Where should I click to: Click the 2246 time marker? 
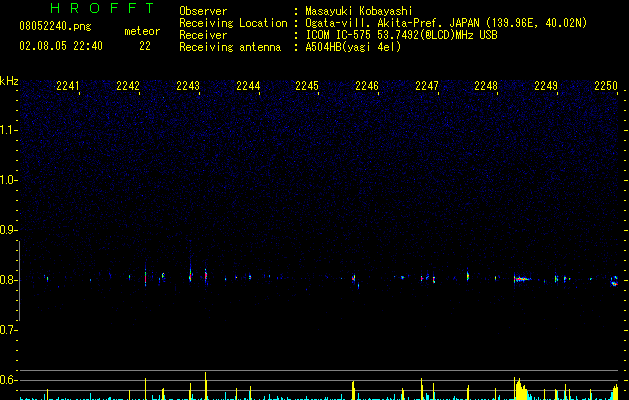point(367,86)
